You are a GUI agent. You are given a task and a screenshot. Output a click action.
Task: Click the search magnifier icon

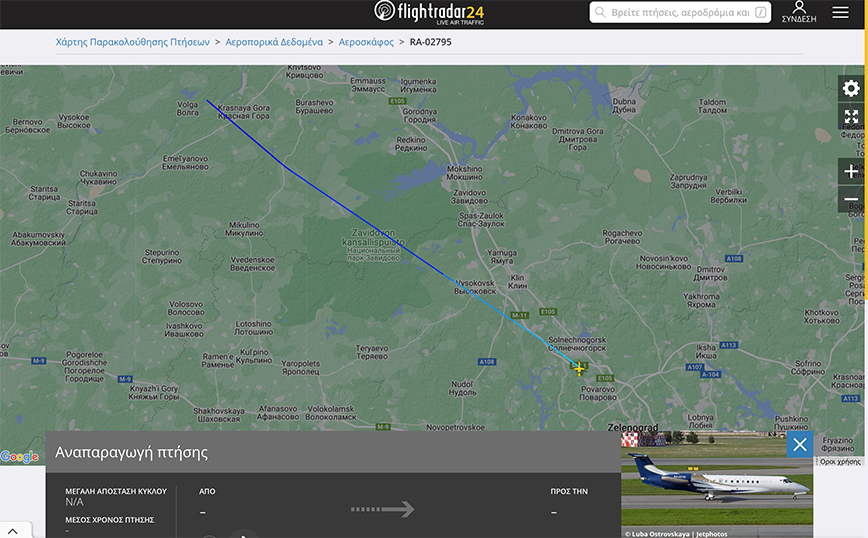[x=600, y=12]
